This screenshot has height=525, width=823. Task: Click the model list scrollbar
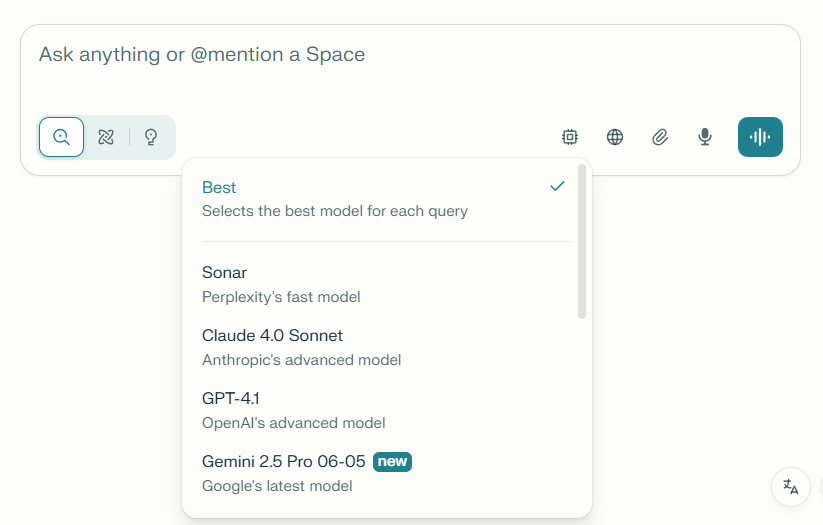point(582,242)
